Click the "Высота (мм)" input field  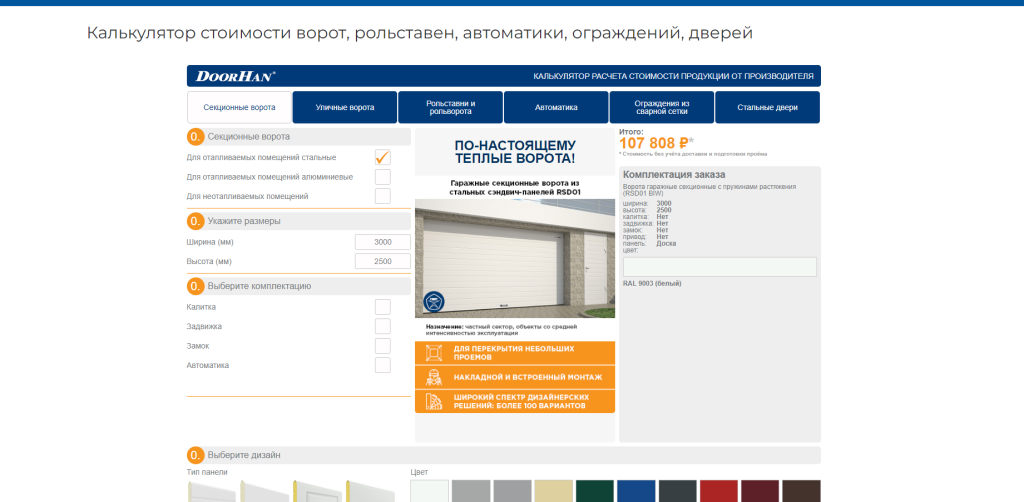[382, 261]
